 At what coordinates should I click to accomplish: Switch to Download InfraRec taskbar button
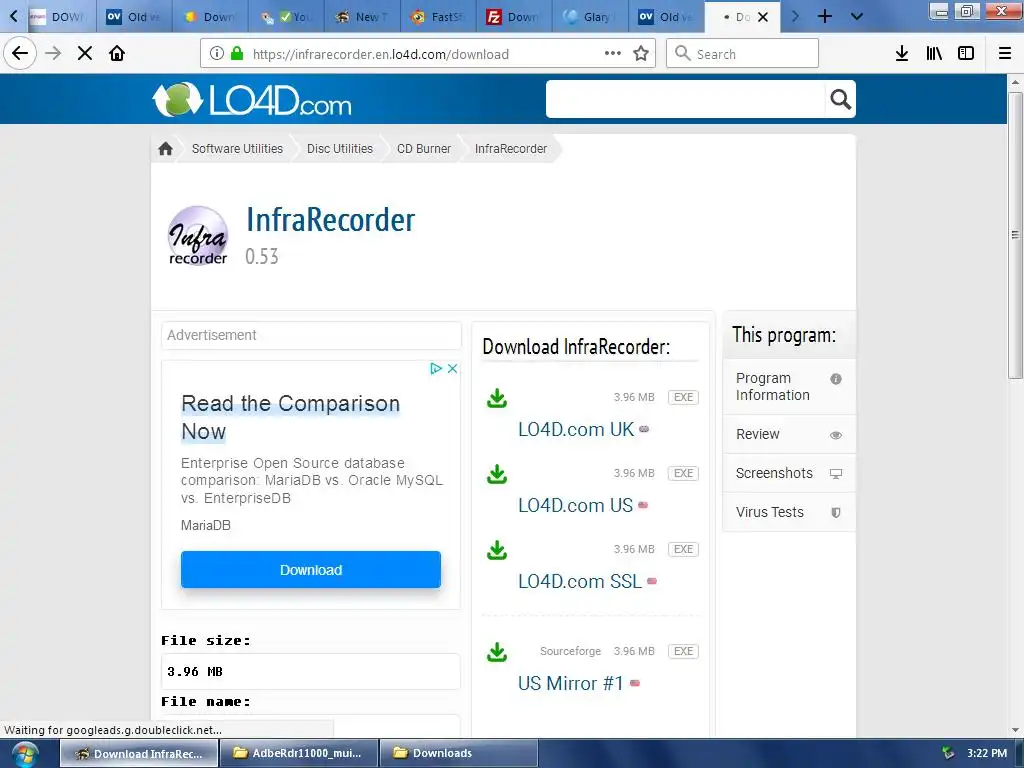pos(139,754)
